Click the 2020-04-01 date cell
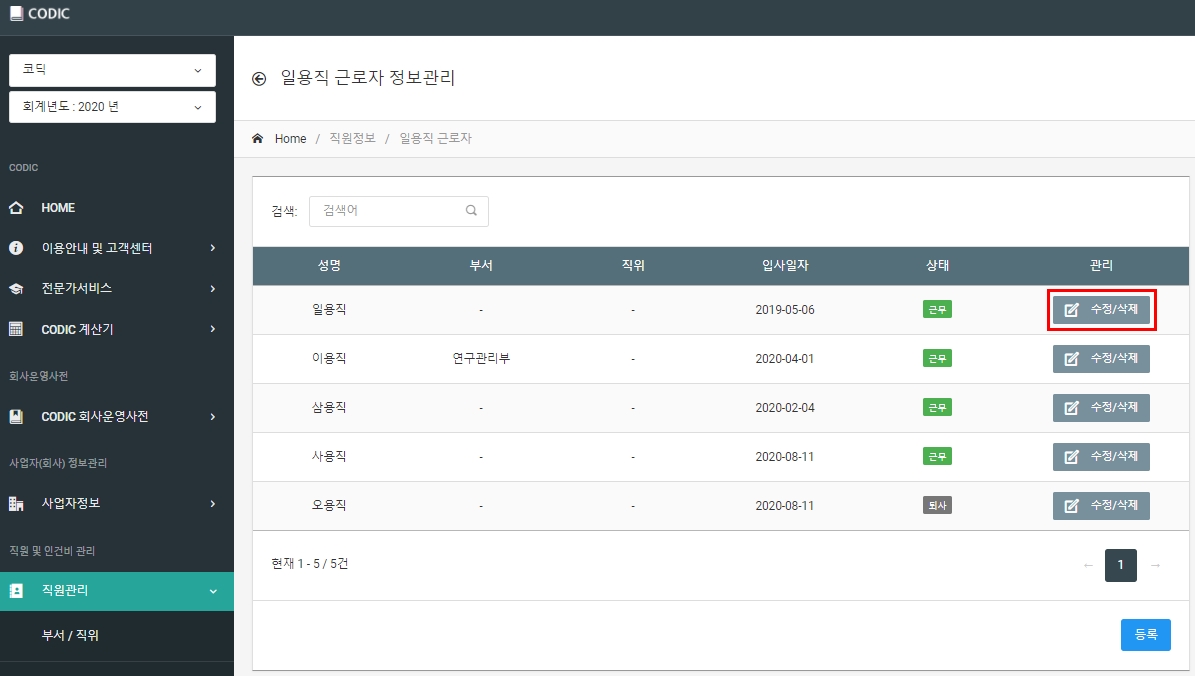The image size is (1195, 676). pos(785,359)
